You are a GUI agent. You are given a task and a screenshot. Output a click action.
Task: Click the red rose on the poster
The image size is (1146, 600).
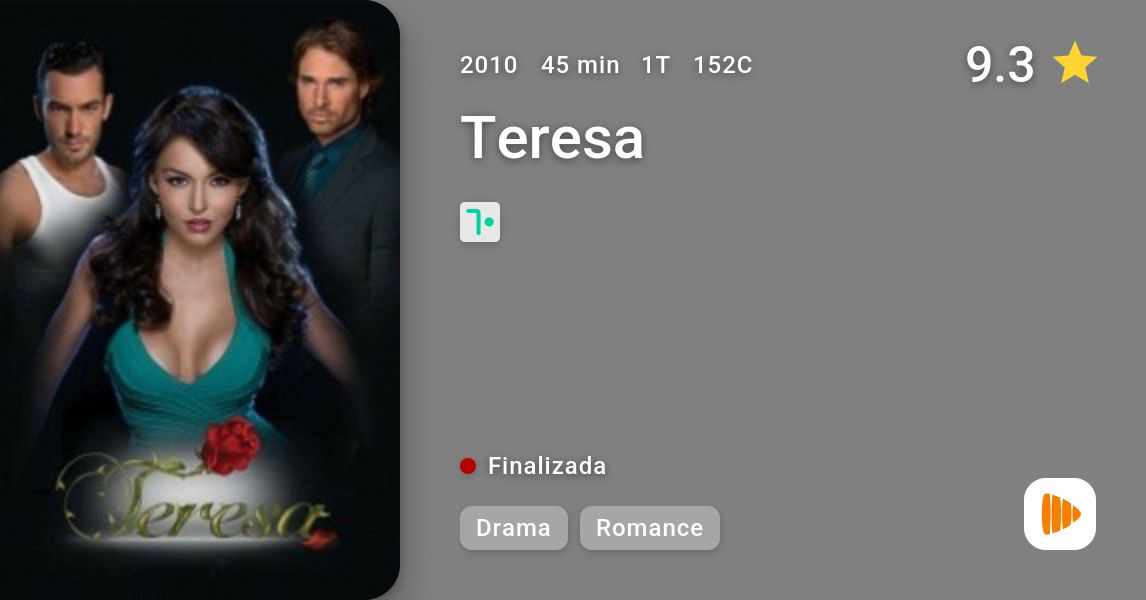point(229,445)
